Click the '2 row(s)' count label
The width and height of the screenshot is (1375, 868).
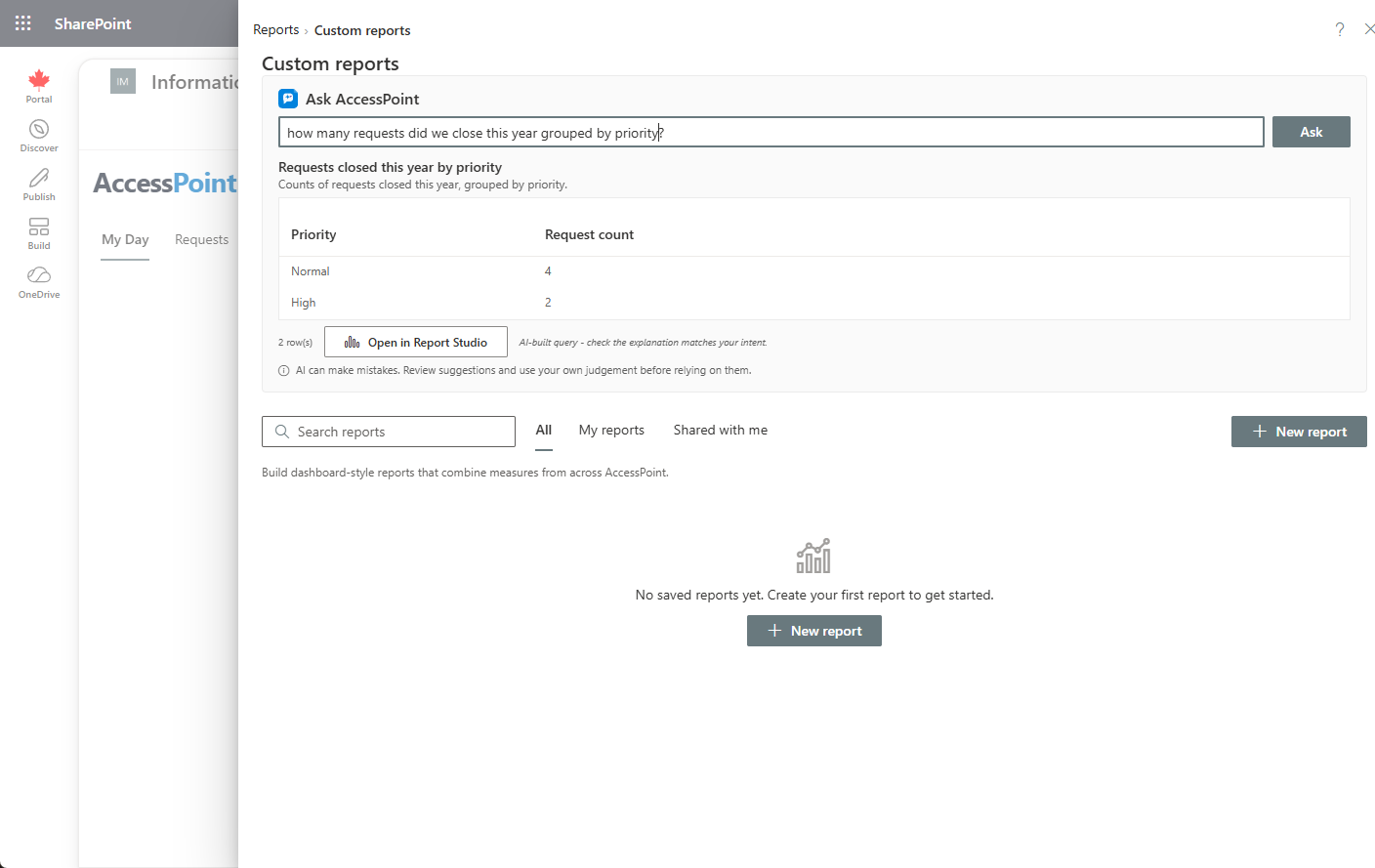[x=295, y=343]
